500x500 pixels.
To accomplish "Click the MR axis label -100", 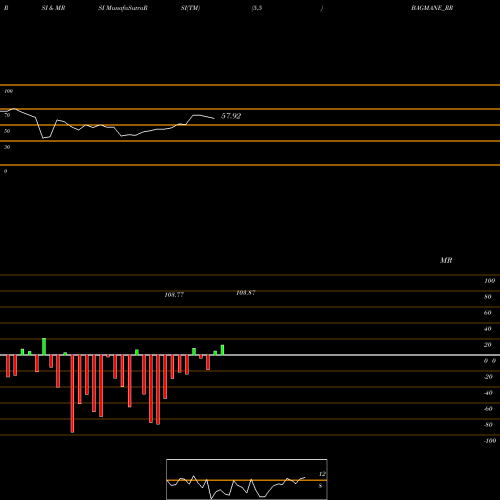I will point(490,441).
